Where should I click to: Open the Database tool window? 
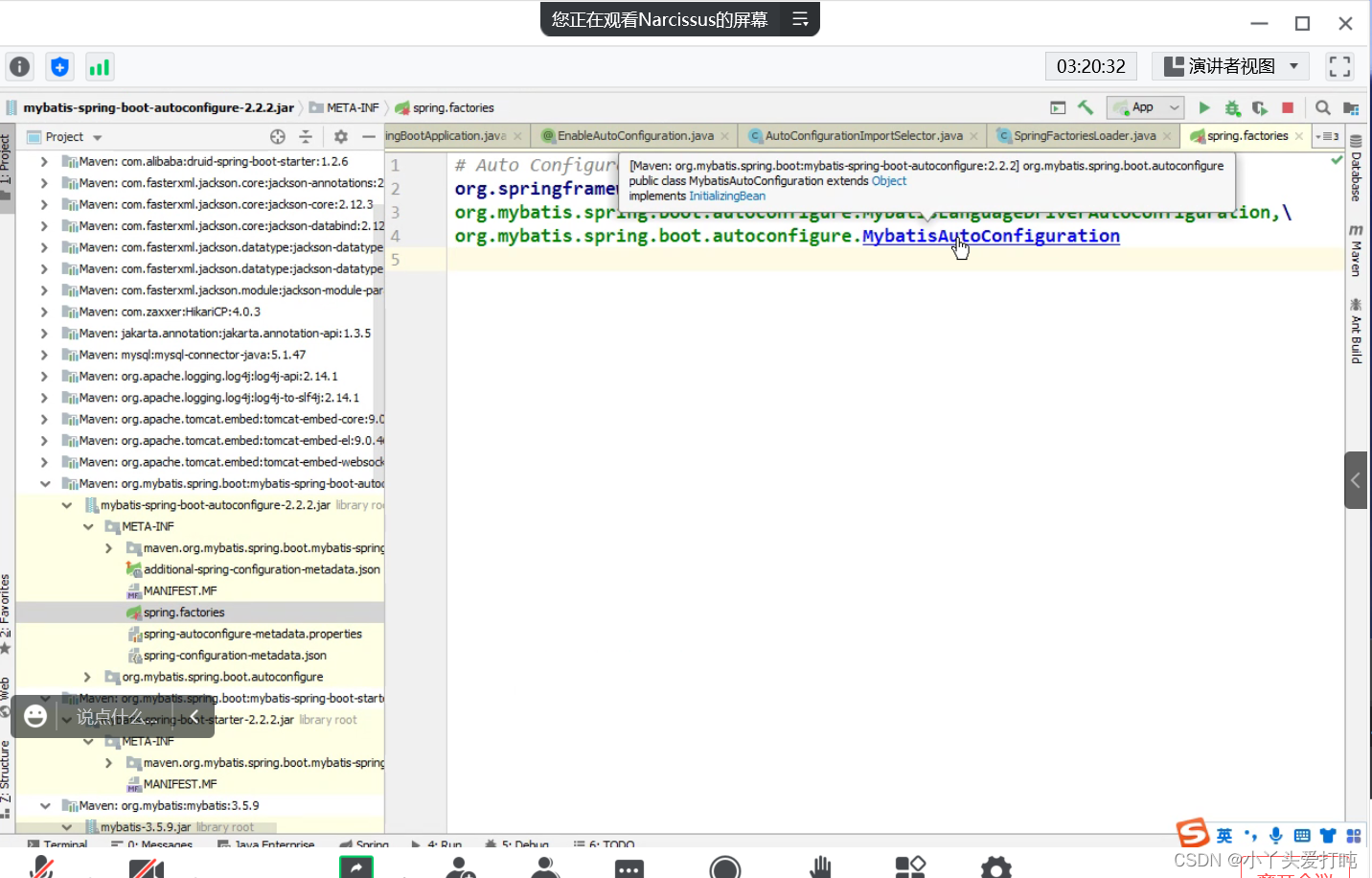(x=1356, y=169)
